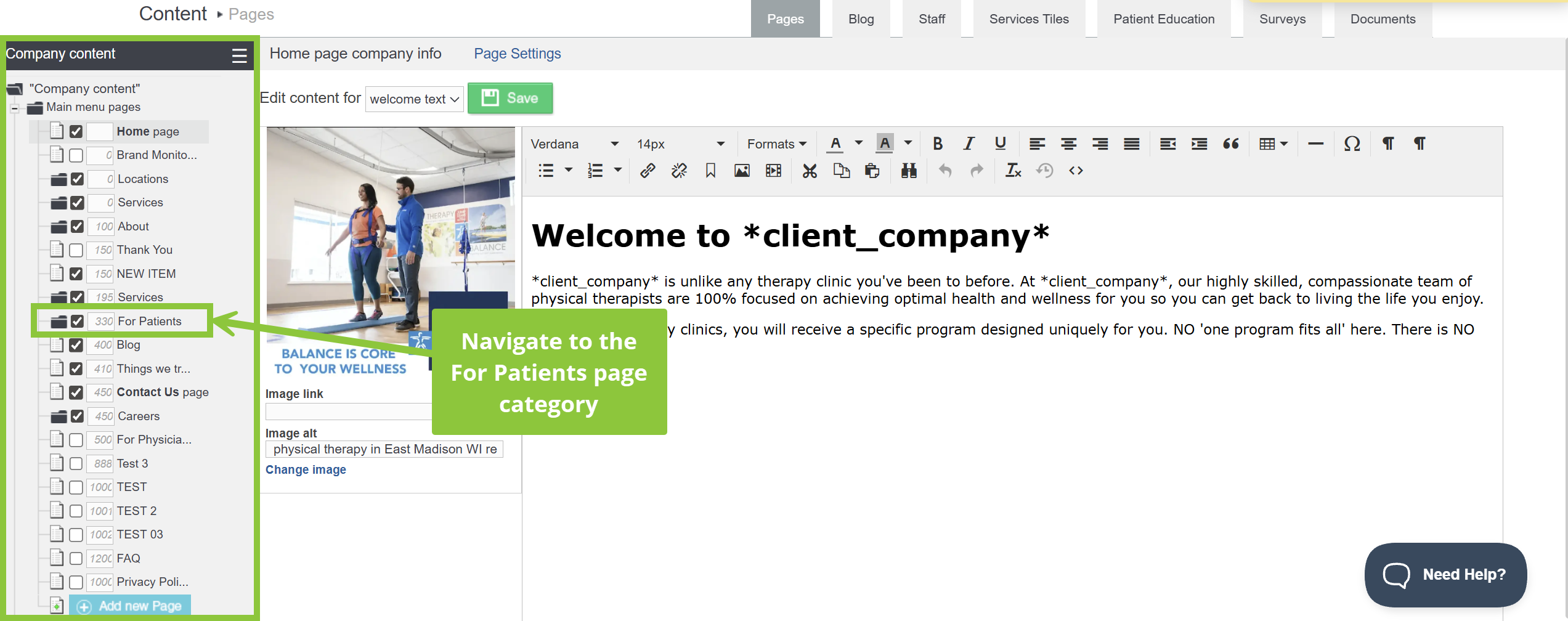Clear formatting from the text
This screenshot has width=1568, height=621.
1013,171
